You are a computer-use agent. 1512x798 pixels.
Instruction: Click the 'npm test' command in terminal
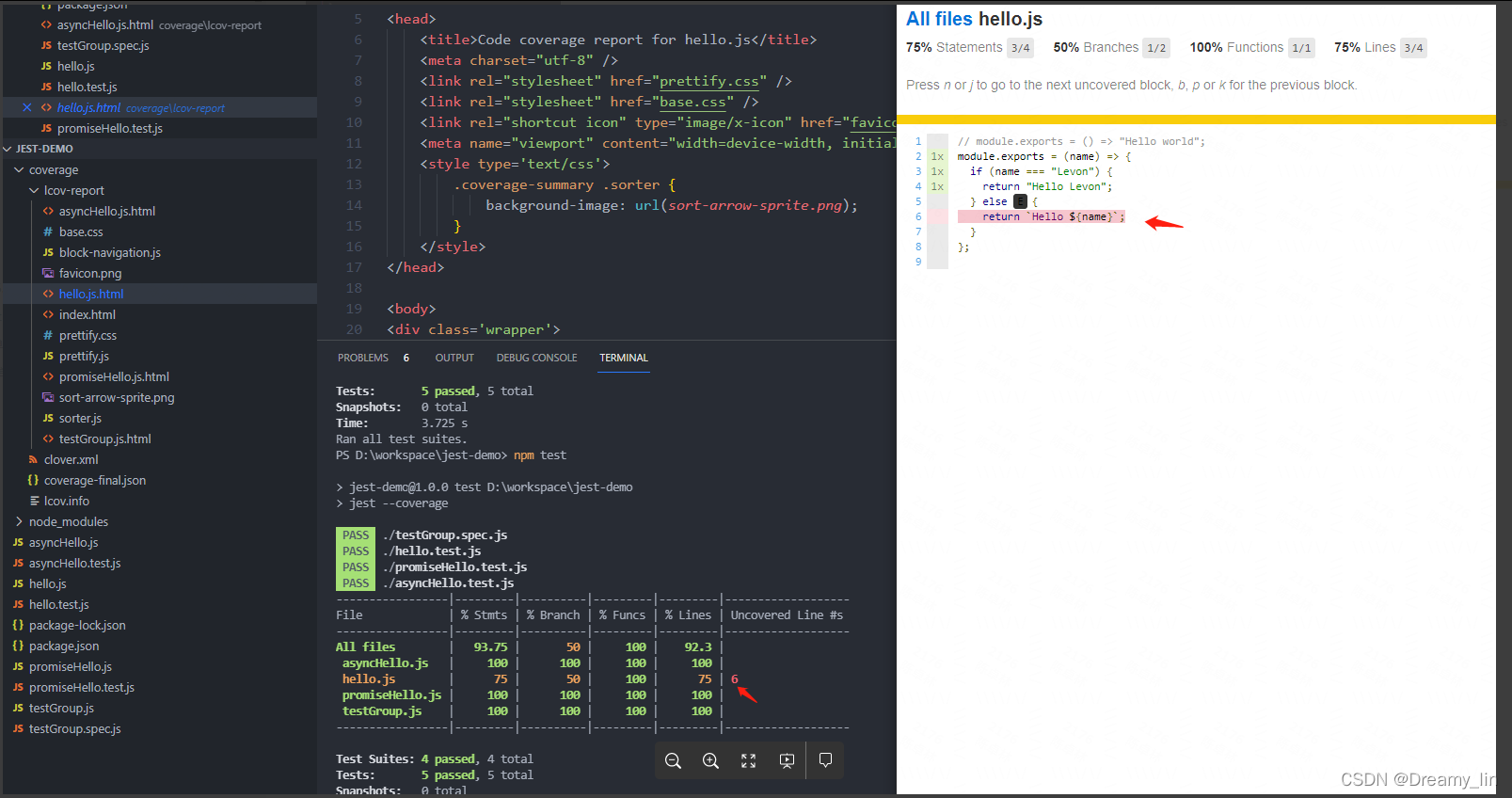pos(540,455)
